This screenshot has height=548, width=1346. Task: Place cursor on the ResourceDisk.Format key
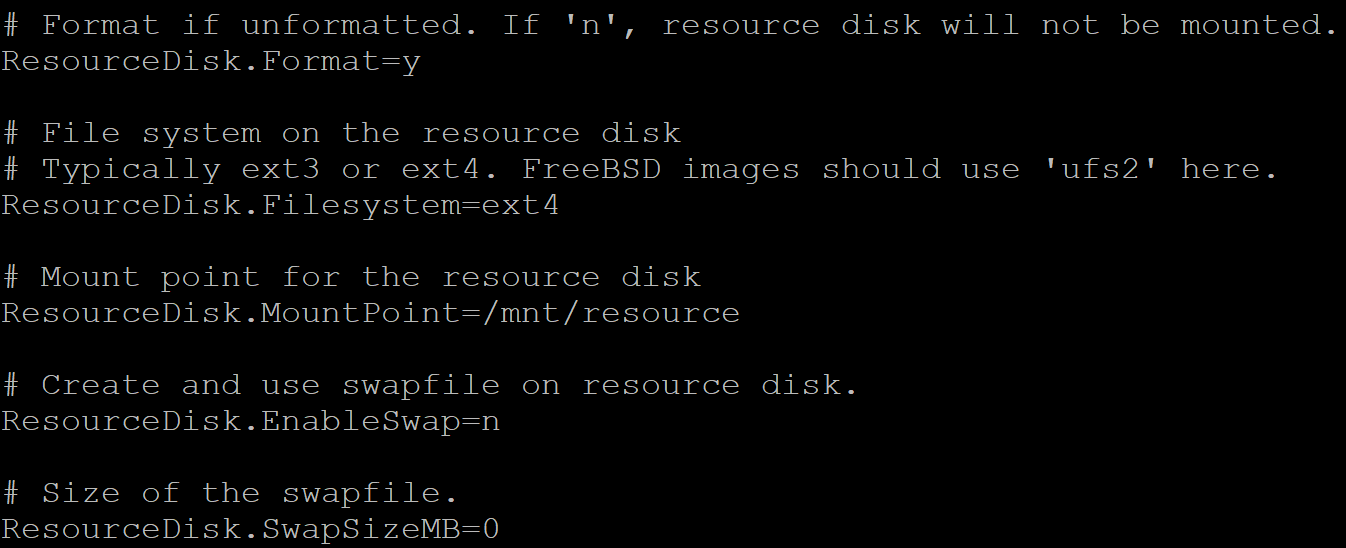pyautogui.click(x=190, y=62)
